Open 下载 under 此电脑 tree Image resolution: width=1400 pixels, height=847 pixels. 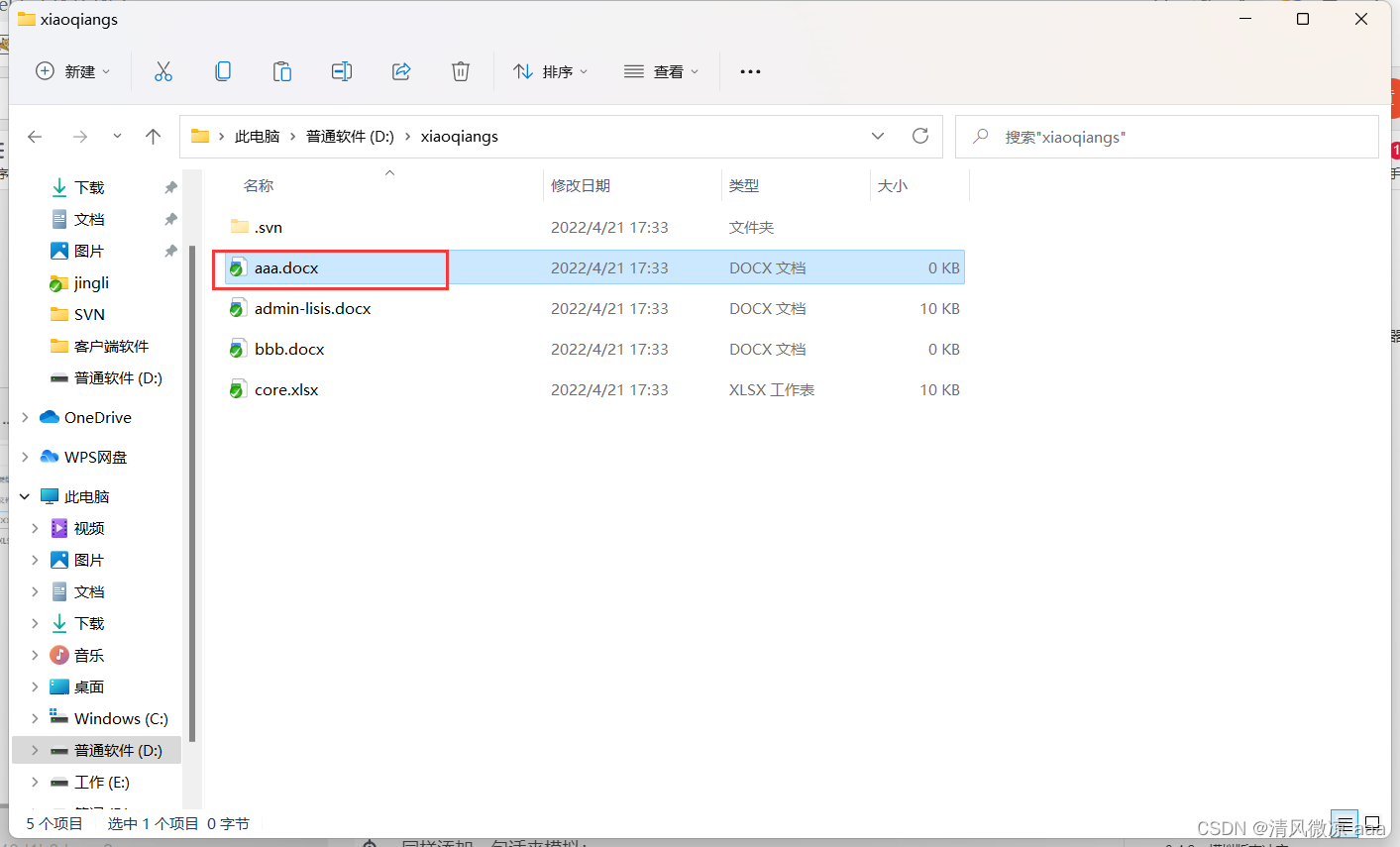(x=89, y=623)
